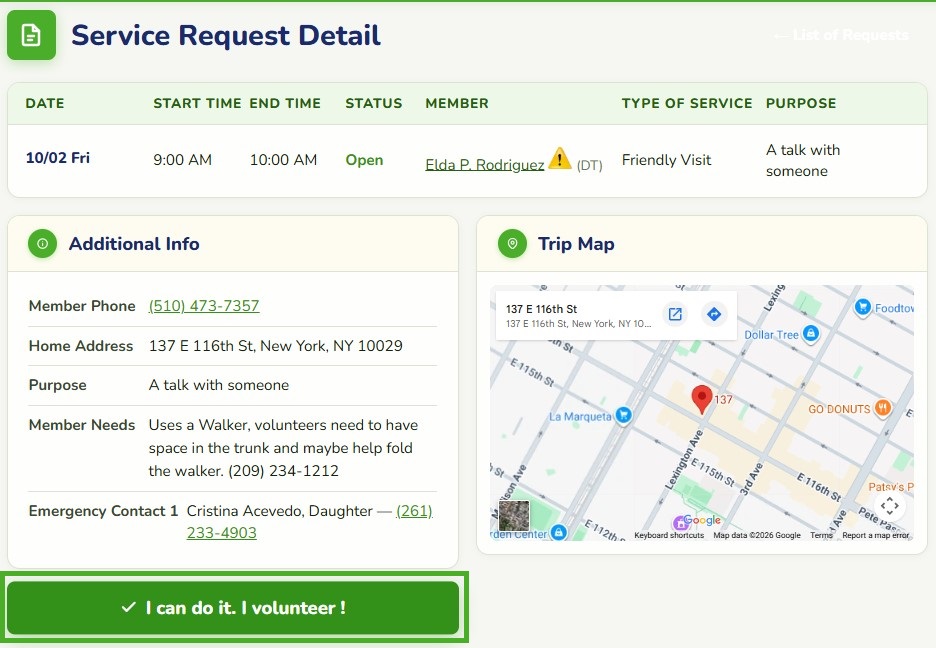Click the document icon beside Service Request Detail
936x648 pixels.
coord(31,35)
